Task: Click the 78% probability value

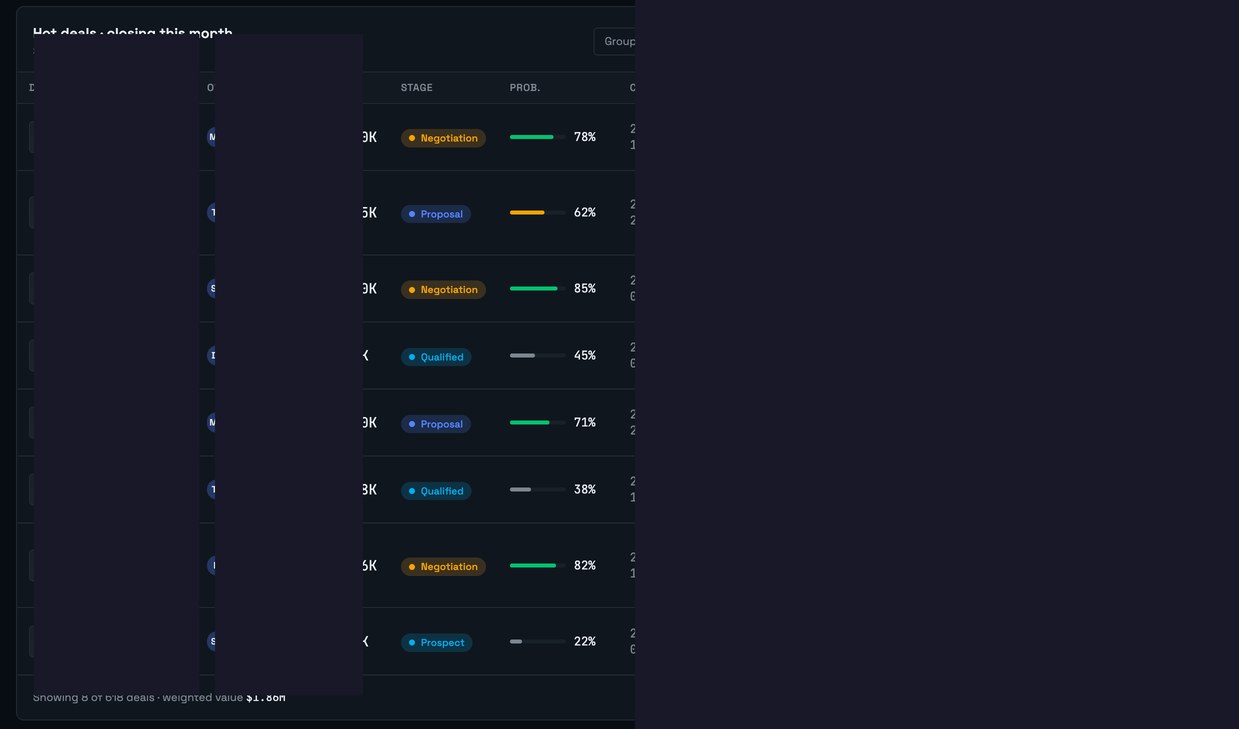Action: pos(585,137)
